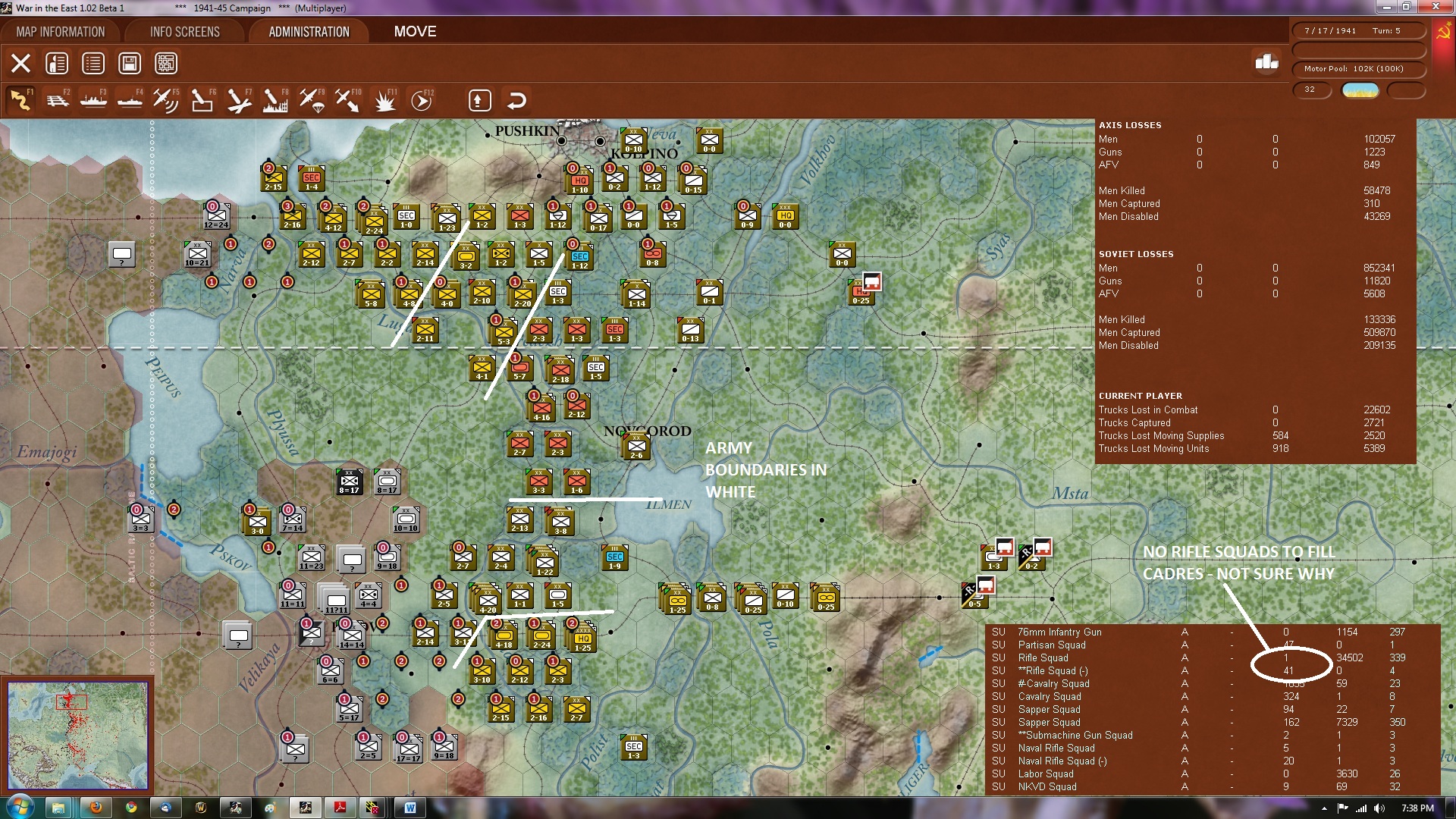Select the German 12=24 unit counter
The image size is (1456, 819).
tap(215, 216)
